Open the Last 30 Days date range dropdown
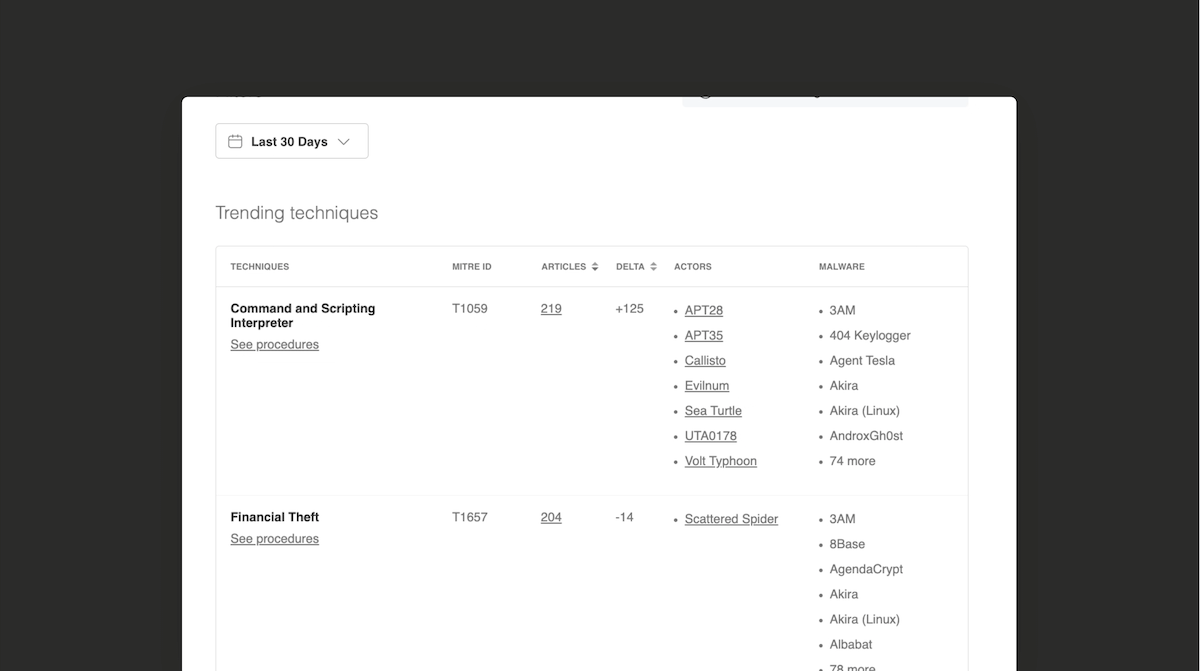 click(x=292, y=141)
